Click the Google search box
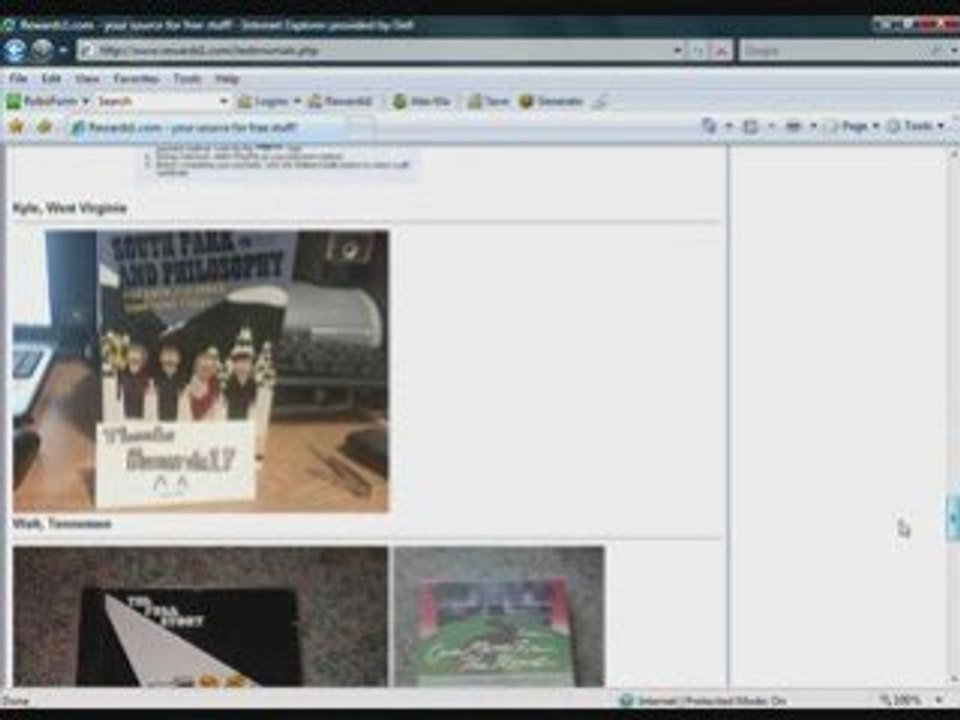 pos(833,51)
